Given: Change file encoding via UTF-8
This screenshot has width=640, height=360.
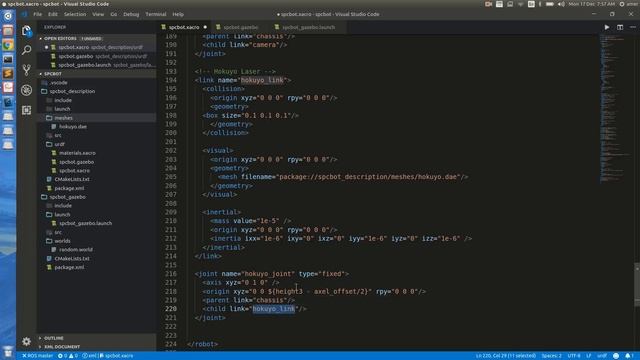Looking at the screenshot, I should pyautogui.click(x=574, y=356).
